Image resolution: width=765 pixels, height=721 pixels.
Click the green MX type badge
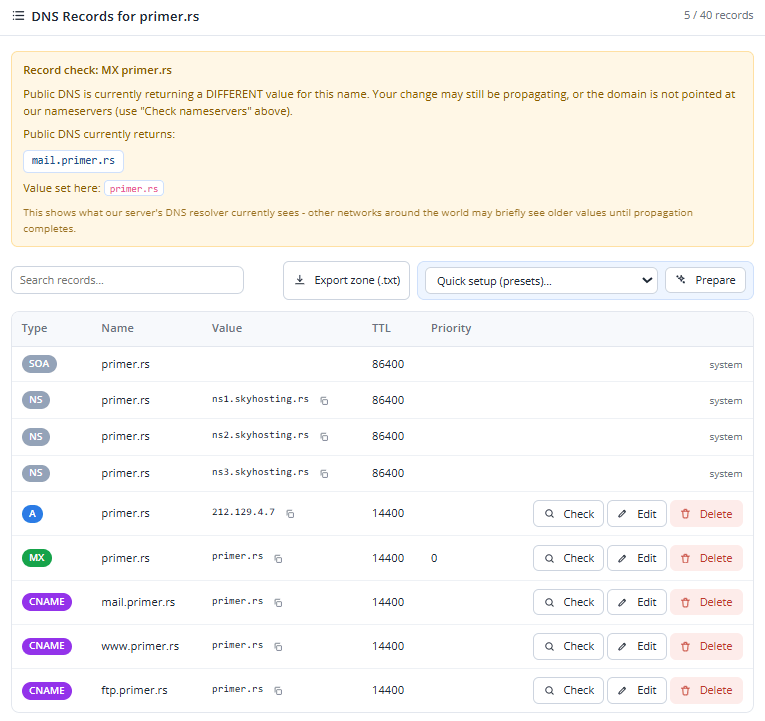pos(37,558)
